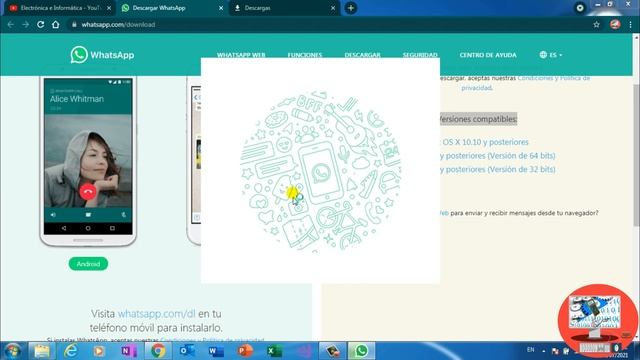This screenshot has height=360, width=640.
Task: Open WhatsApp from the taskbar
Action: point(361,351)
